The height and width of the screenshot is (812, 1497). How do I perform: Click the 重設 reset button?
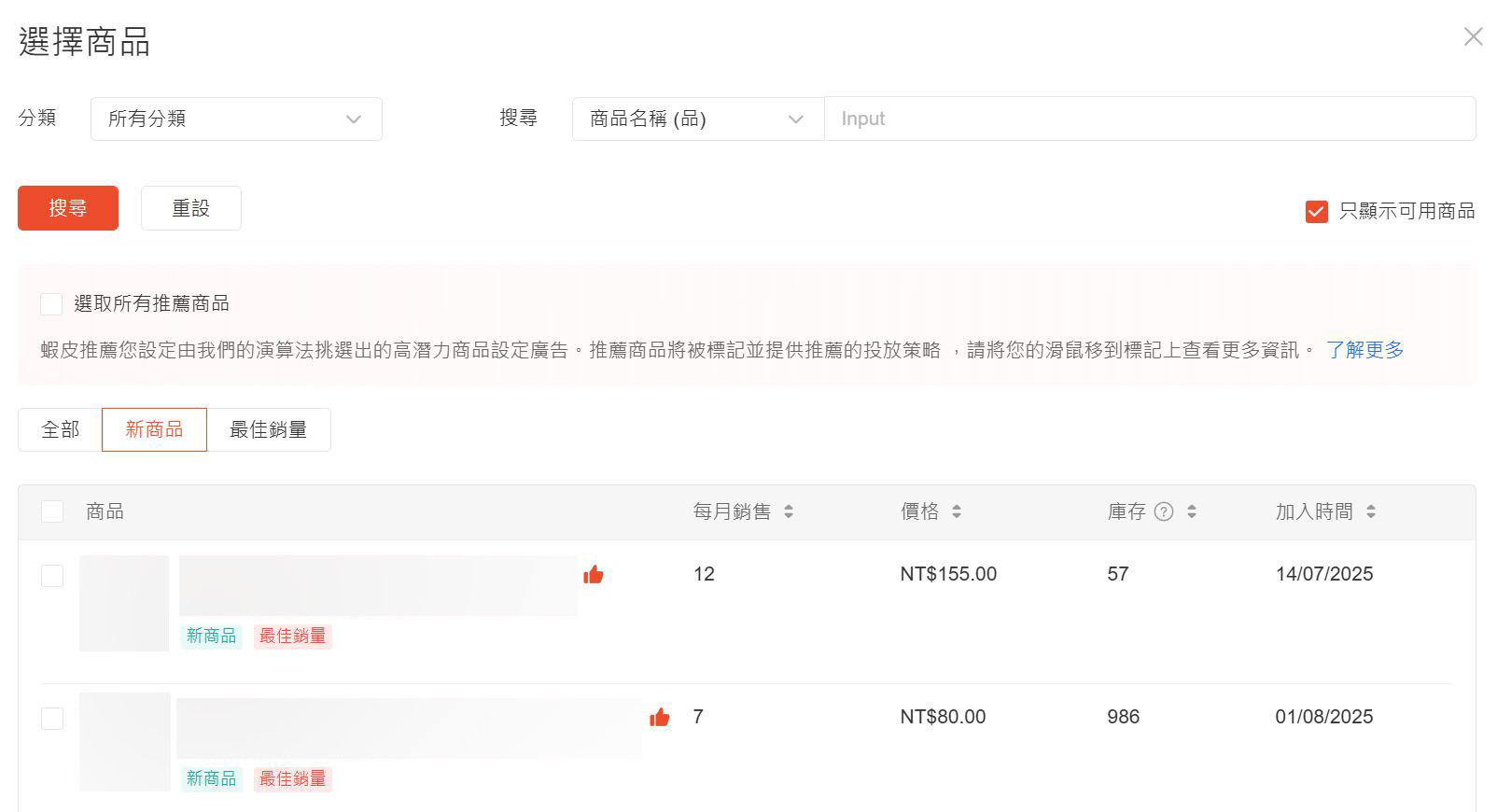(x=191, y=208)
